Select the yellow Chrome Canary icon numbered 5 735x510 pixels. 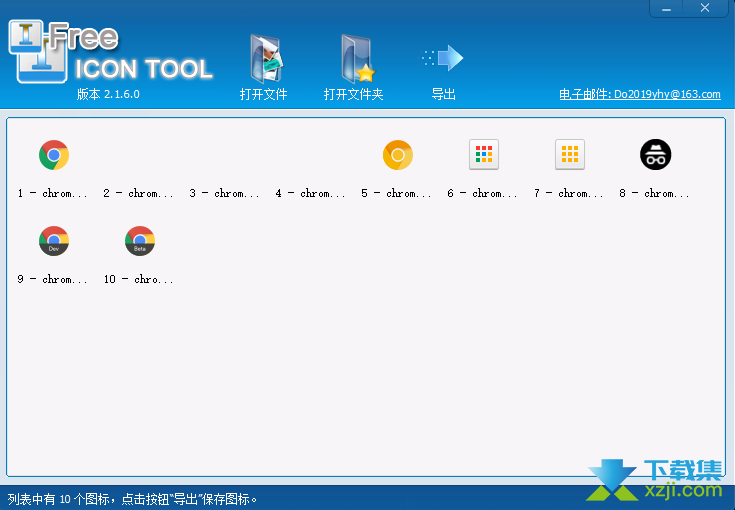pos(398,155)
